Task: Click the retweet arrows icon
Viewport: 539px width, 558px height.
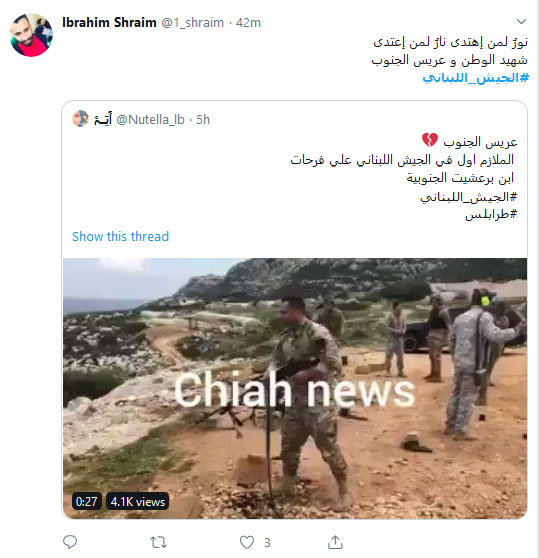Action: [158, 543]
